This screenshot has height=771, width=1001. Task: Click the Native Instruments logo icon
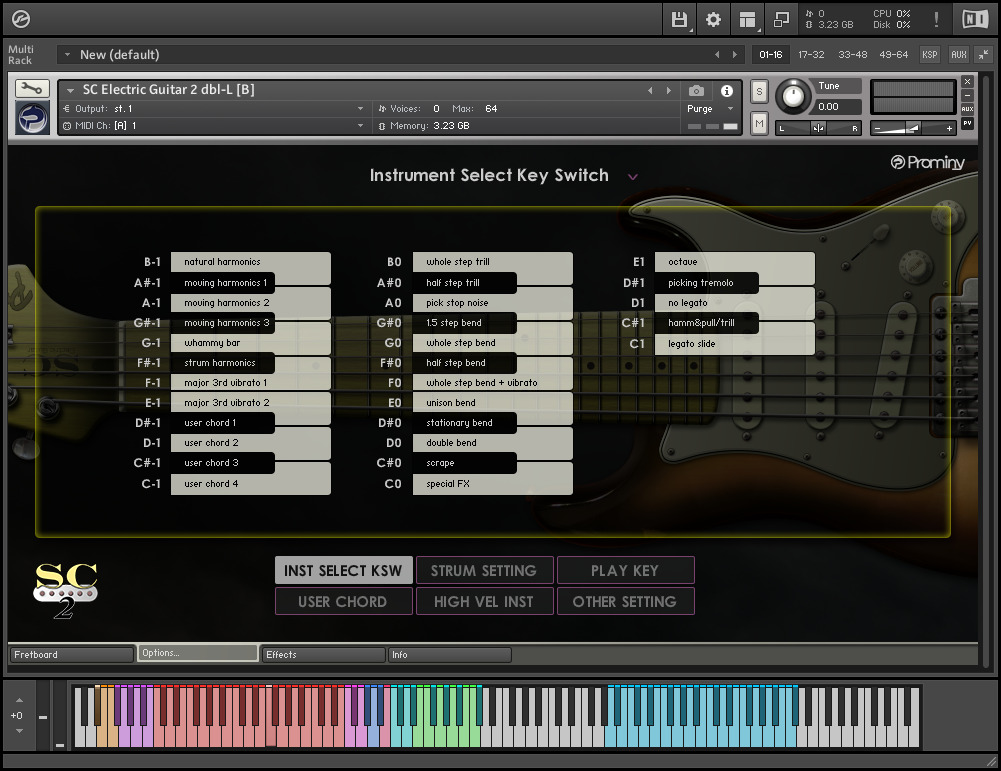[975, 20]
